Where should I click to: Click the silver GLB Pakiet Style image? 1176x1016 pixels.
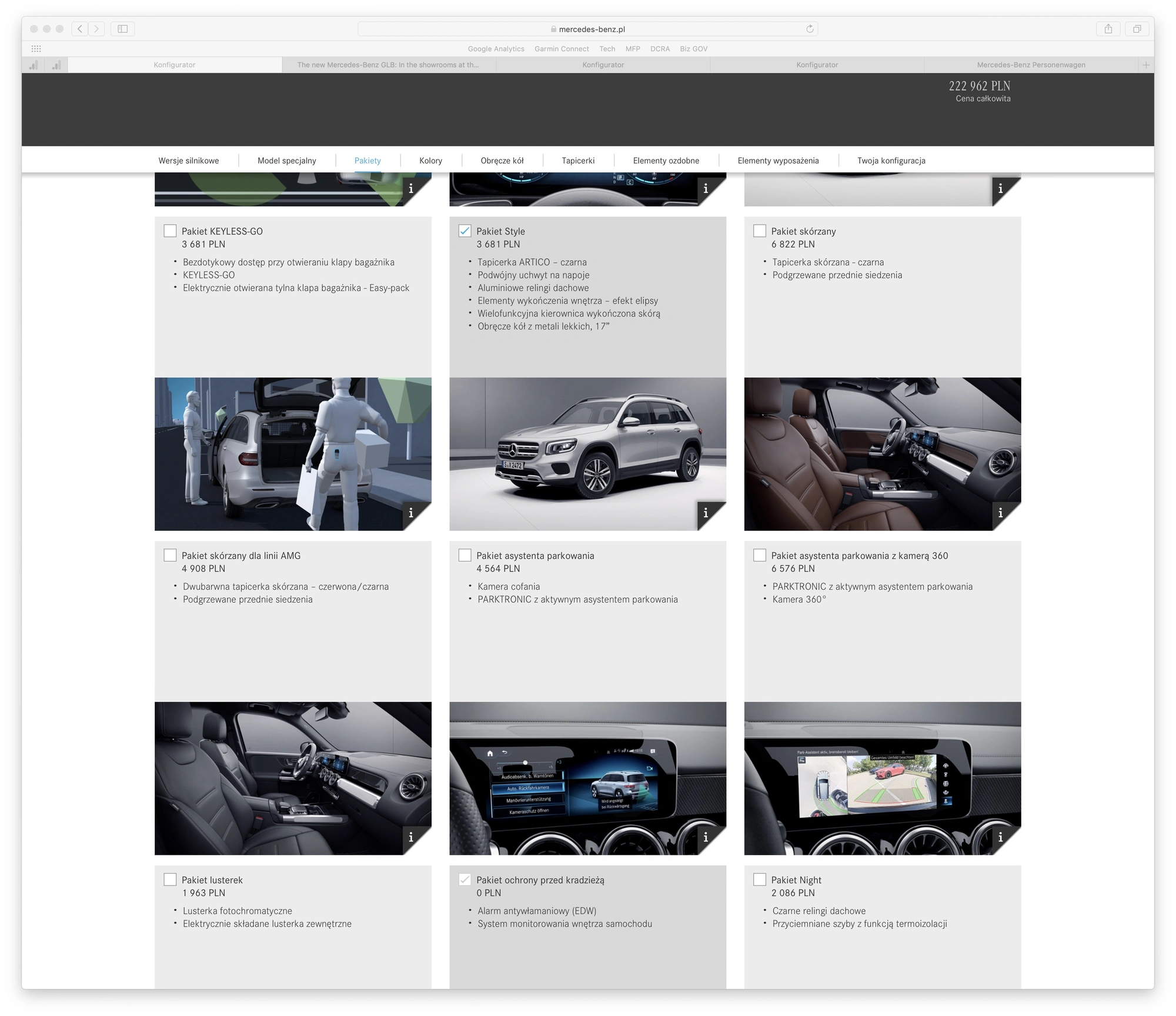[587, 454]
